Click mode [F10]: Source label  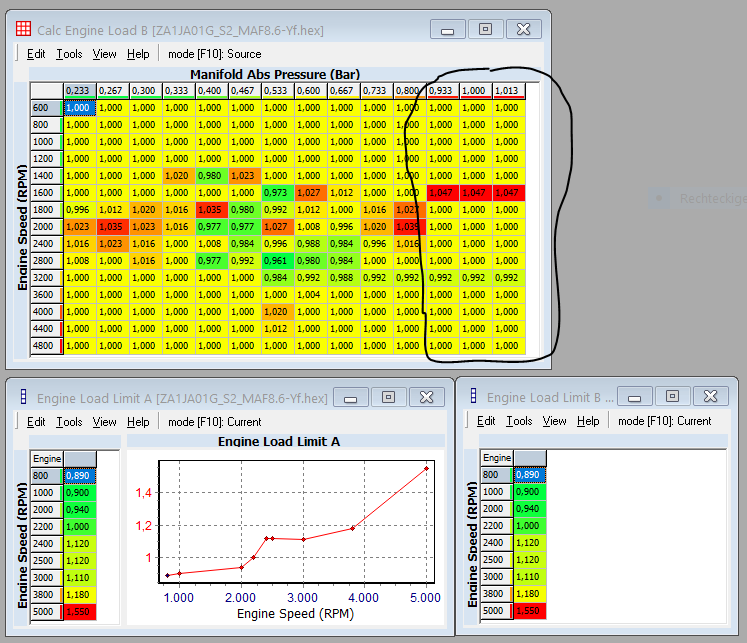215,54
